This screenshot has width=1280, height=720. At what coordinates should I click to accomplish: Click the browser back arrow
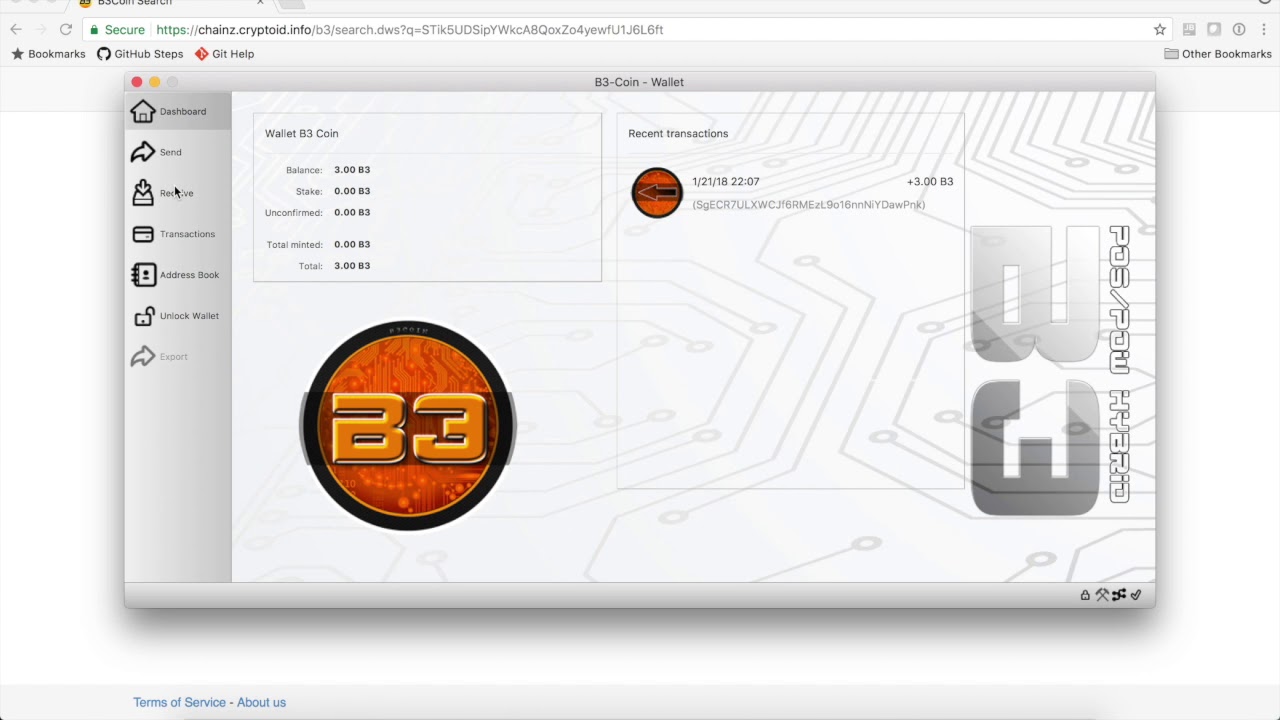click(x=16, y=30)
